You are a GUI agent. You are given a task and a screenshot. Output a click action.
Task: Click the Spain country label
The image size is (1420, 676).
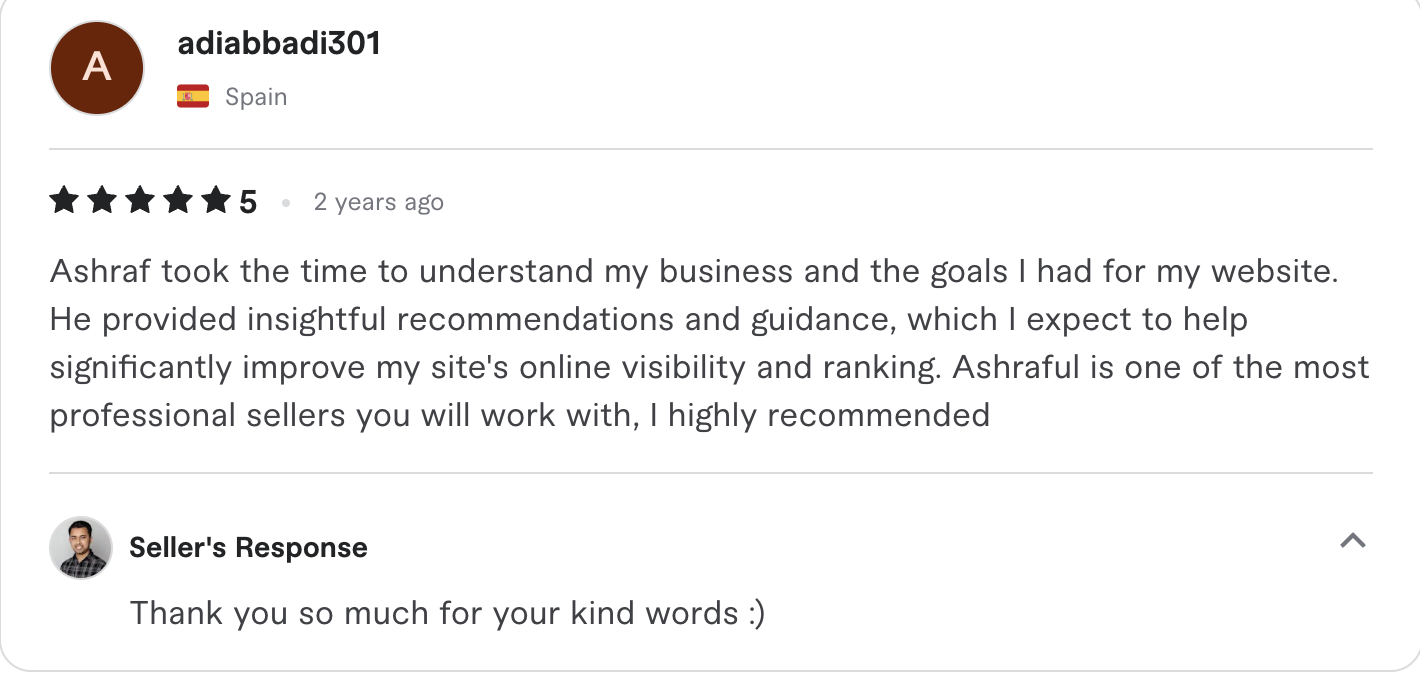(x=258, y=96)
